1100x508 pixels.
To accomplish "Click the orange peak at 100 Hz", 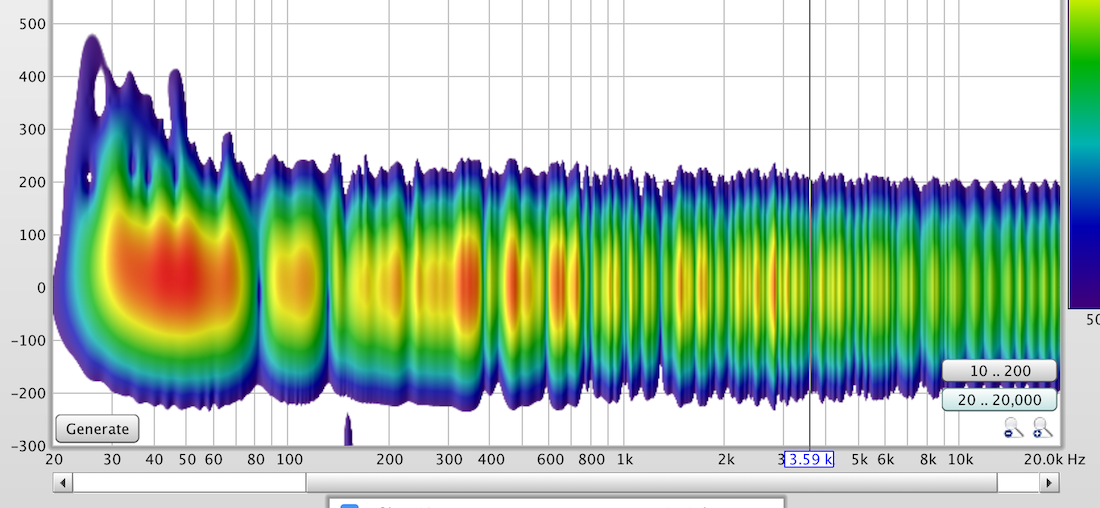I will [292, 280].
